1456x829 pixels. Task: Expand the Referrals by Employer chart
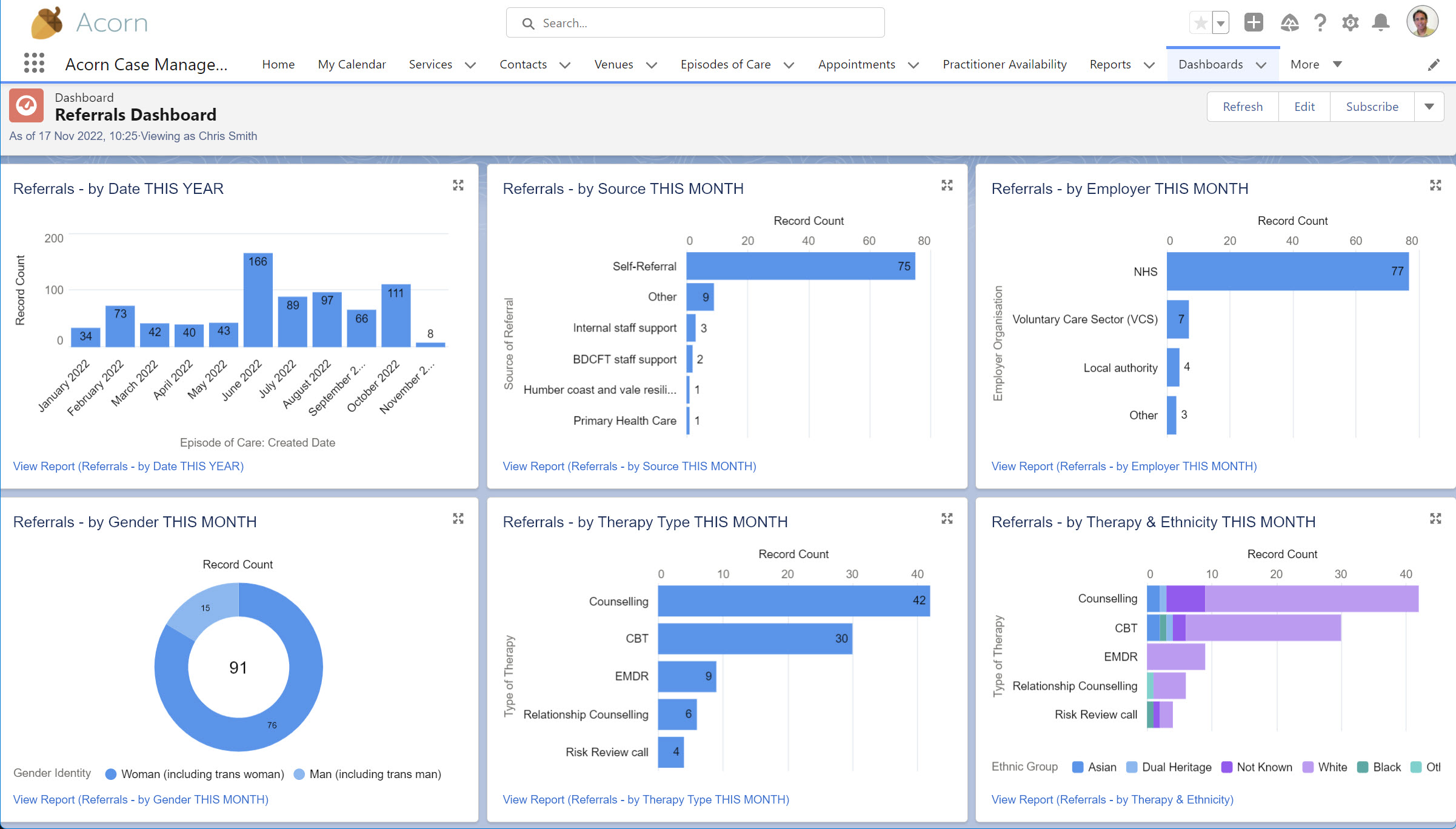coord(1435,185)
